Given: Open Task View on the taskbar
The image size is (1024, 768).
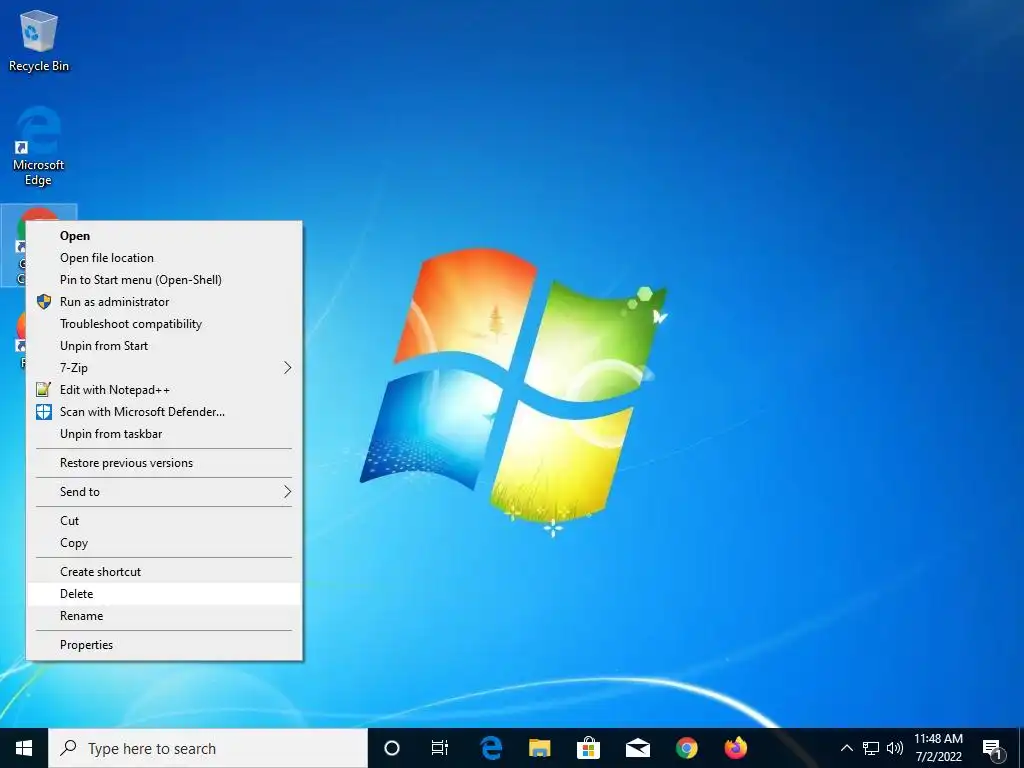Looking at the screenshot, I should pyautogui.click(x=440, y=748).
